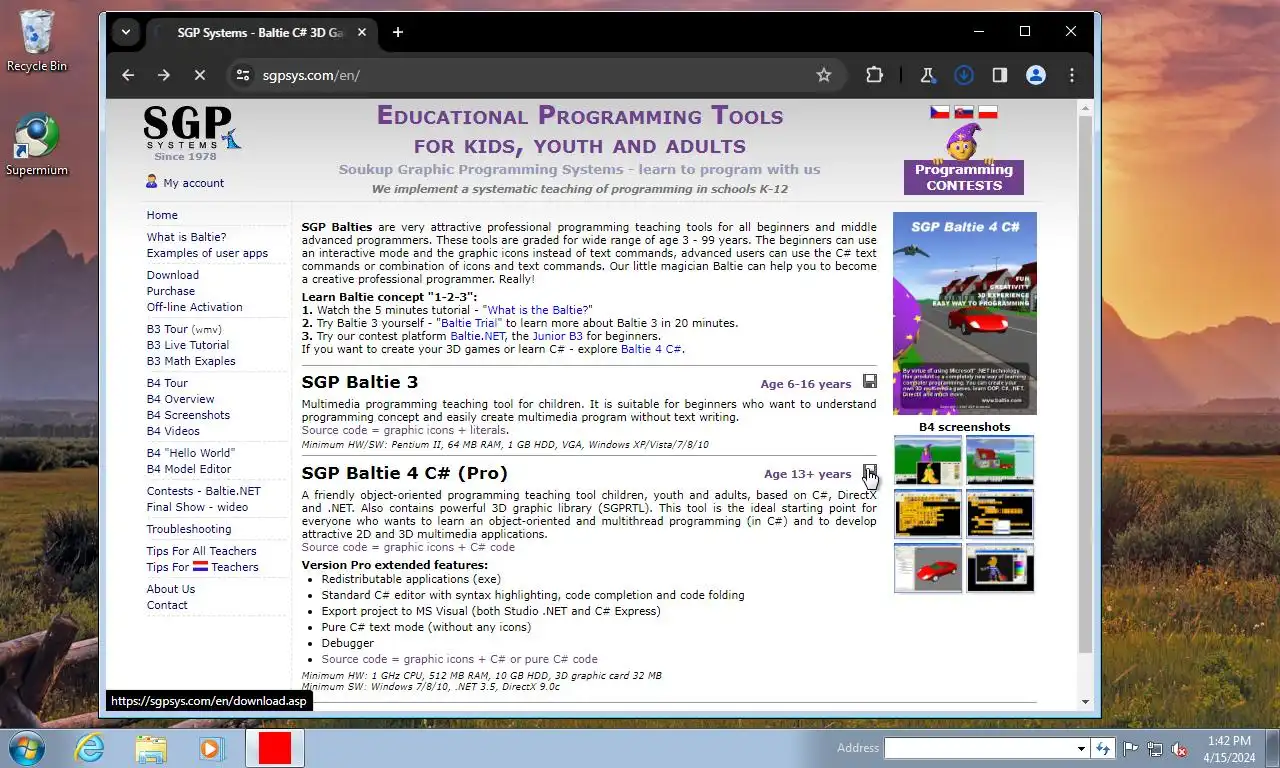Close the SGP Systems tab

click(362, 32)
